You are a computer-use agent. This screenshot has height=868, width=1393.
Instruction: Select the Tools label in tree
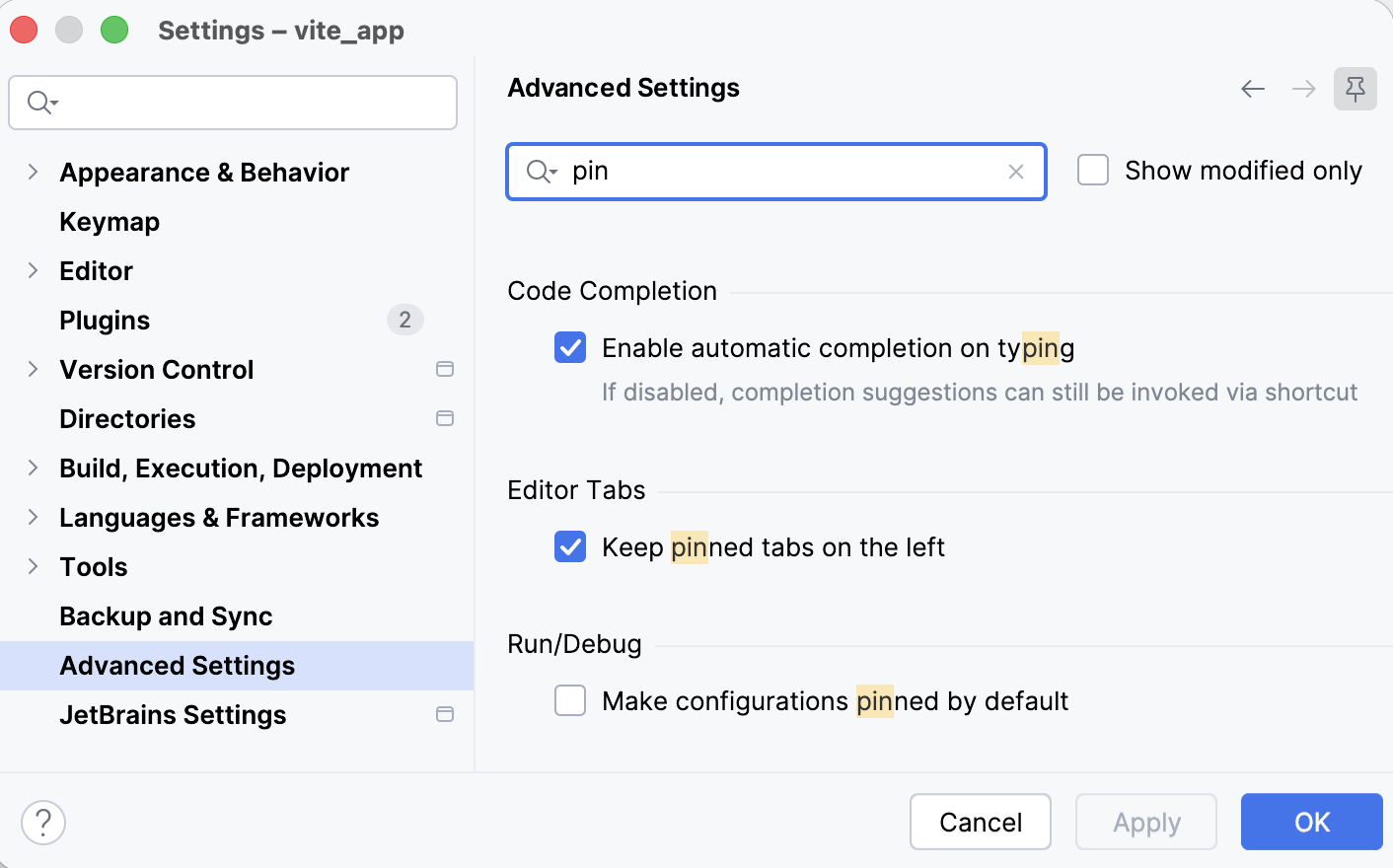(x=94, y=567)
